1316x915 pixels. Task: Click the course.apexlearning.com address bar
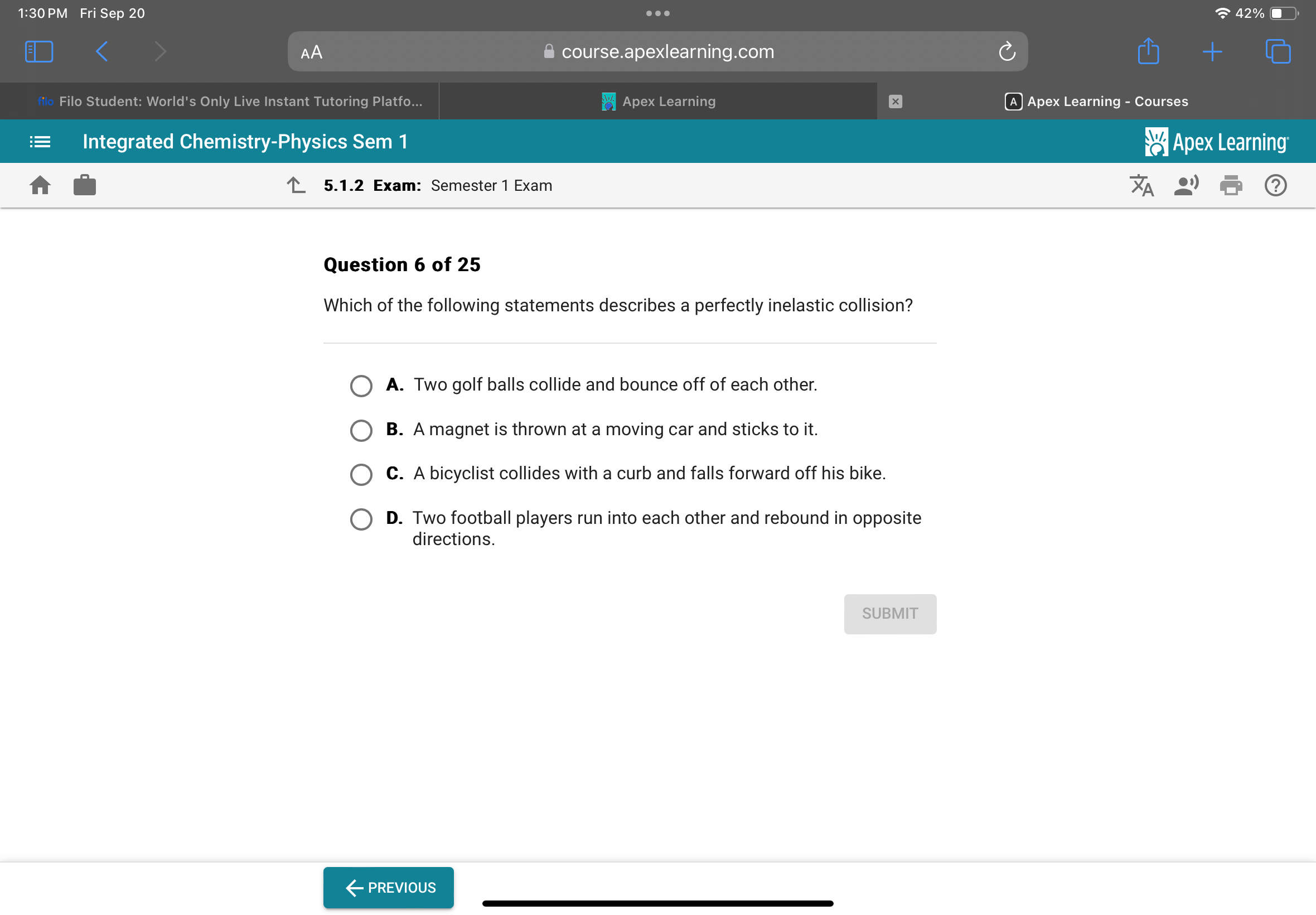(658, 51)
